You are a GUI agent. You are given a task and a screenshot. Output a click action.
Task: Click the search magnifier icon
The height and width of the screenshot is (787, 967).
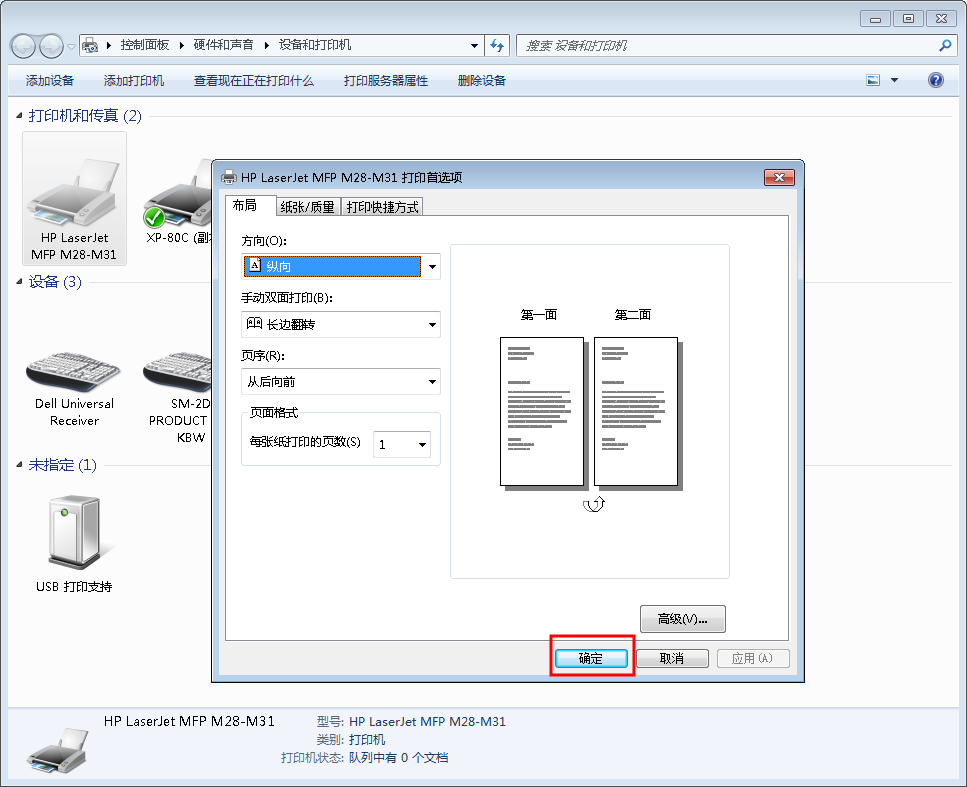pyautogui.click(x=945, y=46)
